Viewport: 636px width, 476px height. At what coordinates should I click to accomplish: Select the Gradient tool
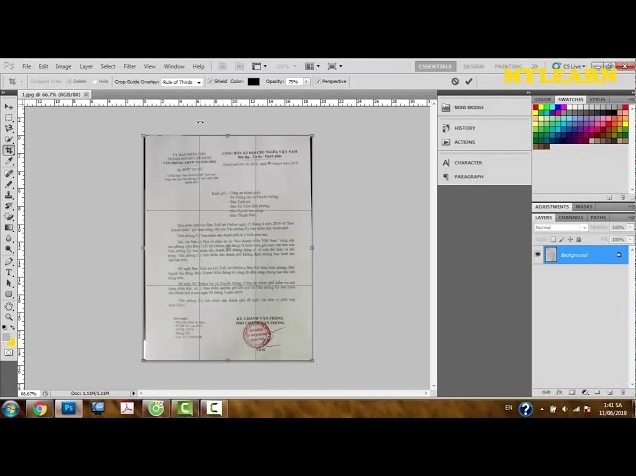(9, 227)
